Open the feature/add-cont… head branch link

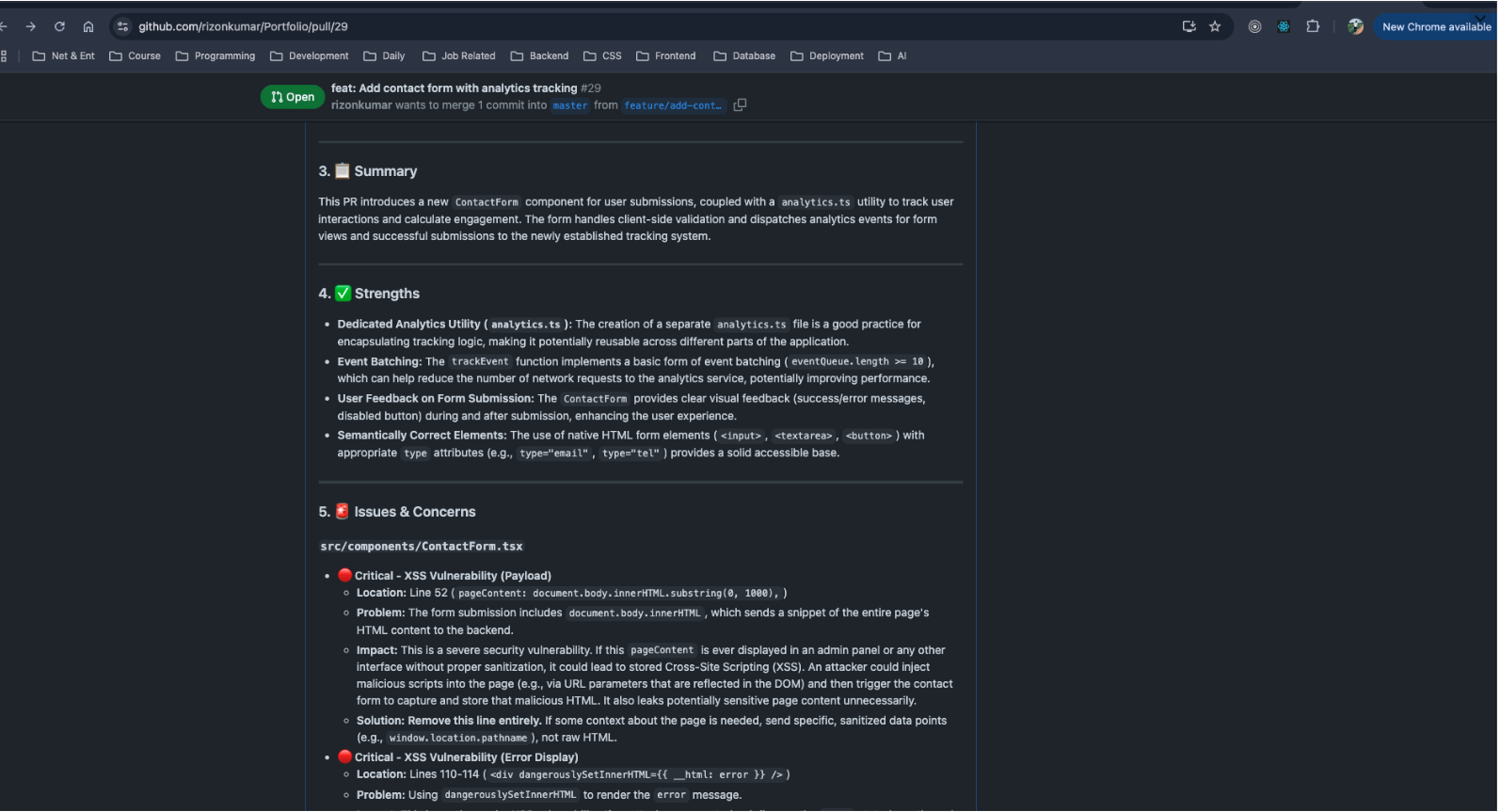[x=673, y=105]
